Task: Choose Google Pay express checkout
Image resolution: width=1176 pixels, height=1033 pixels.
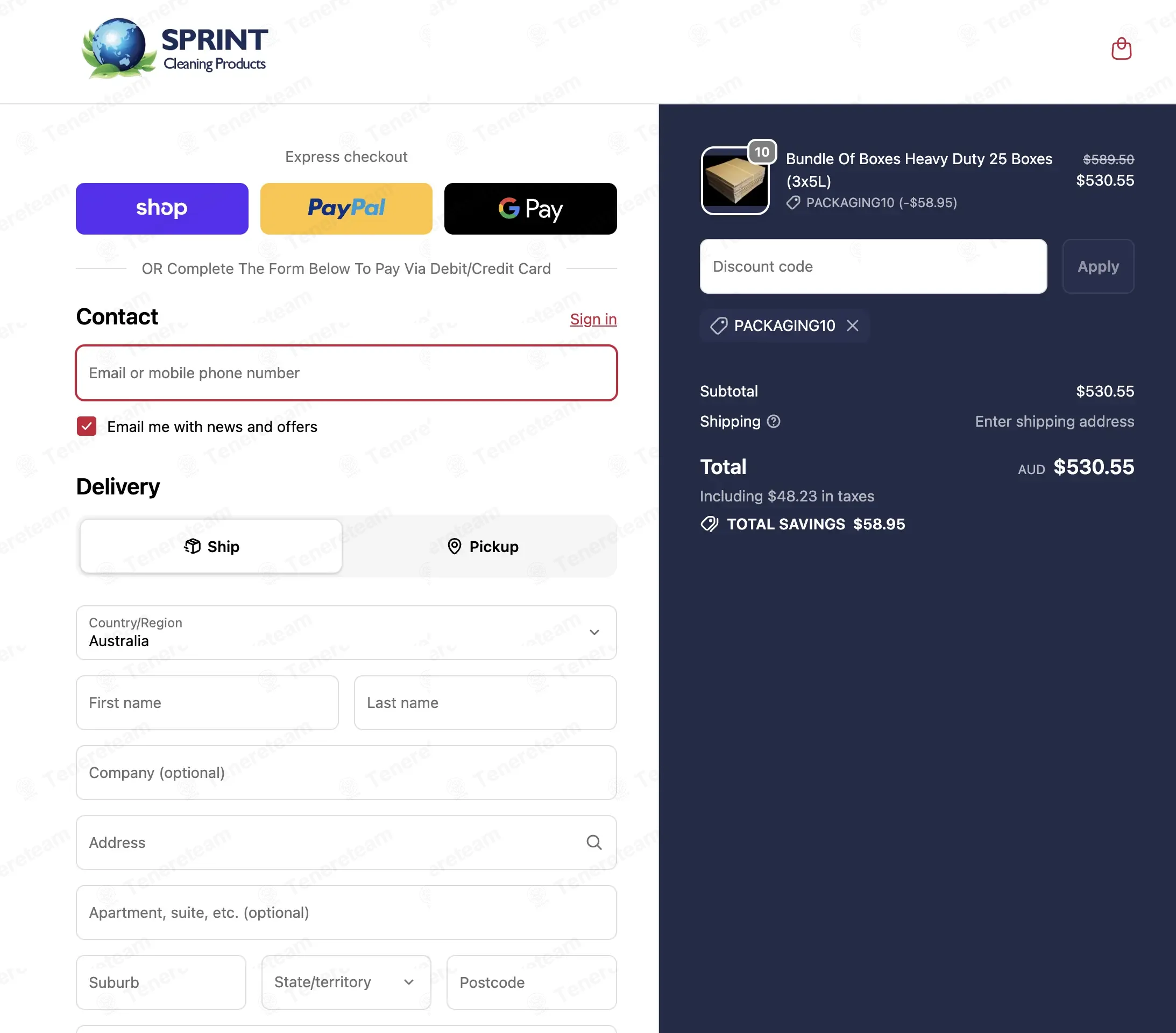Action: click(x=530, y=208)
